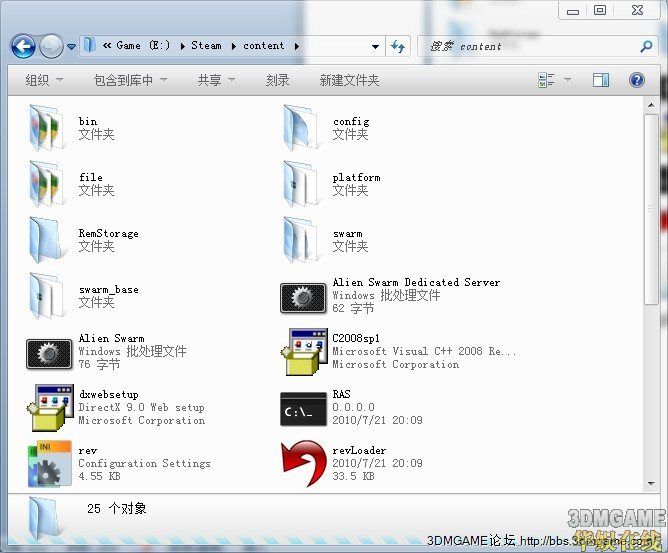Toggle the preview pane icon
This screenshot has height=553, width=668.
pyautogui.click(x=601, y=80)
